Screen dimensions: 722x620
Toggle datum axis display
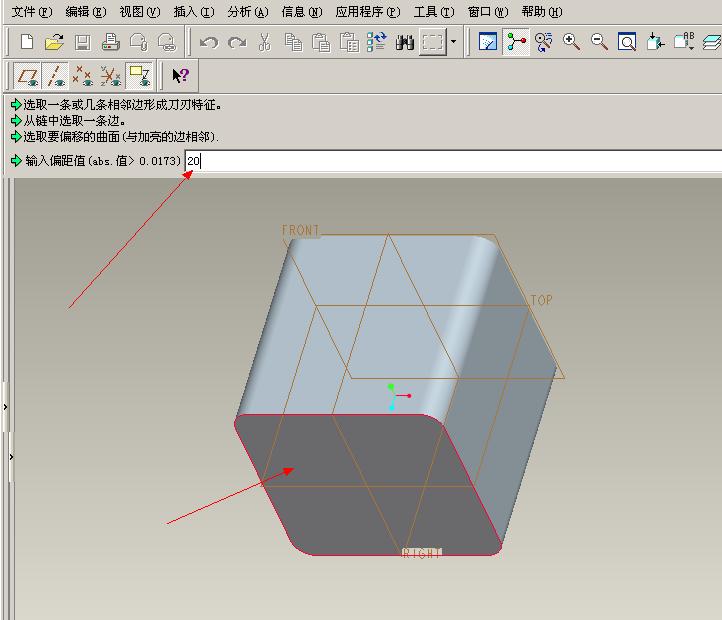point(55,76)
